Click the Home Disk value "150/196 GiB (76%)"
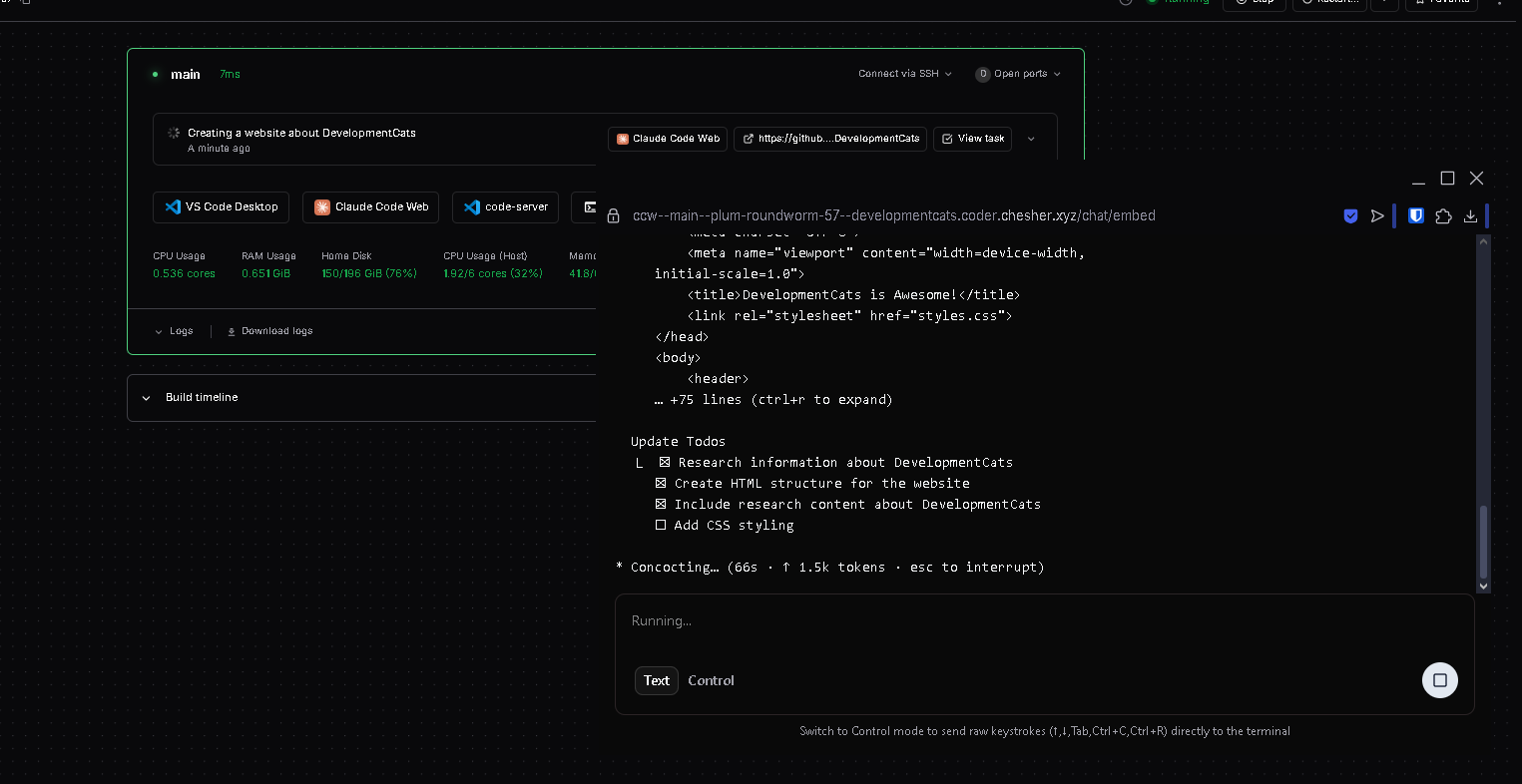The height and width of the screenshot is (784, 1522). click(x=369, y=273)
